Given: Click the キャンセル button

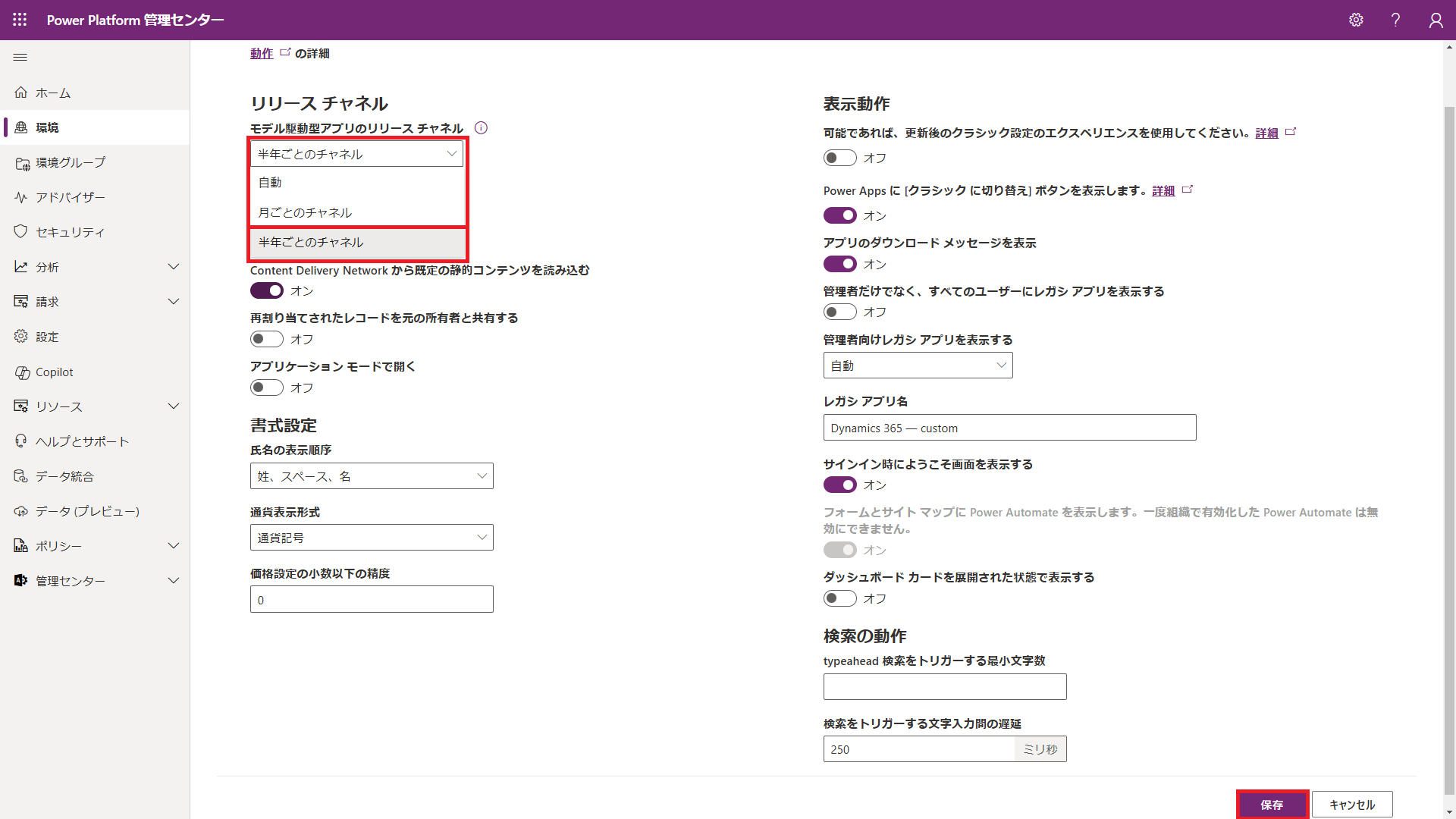Looking at the screenshot, I should (1352, 805).
